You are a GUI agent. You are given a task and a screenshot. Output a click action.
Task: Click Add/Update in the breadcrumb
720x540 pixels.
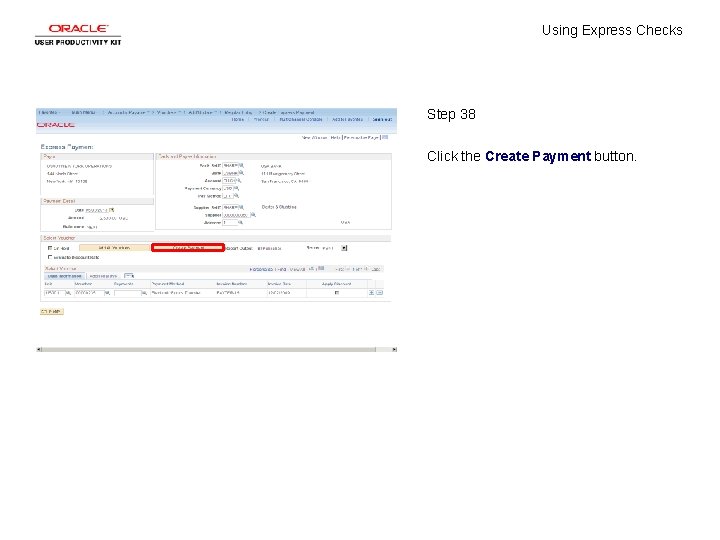202,112
